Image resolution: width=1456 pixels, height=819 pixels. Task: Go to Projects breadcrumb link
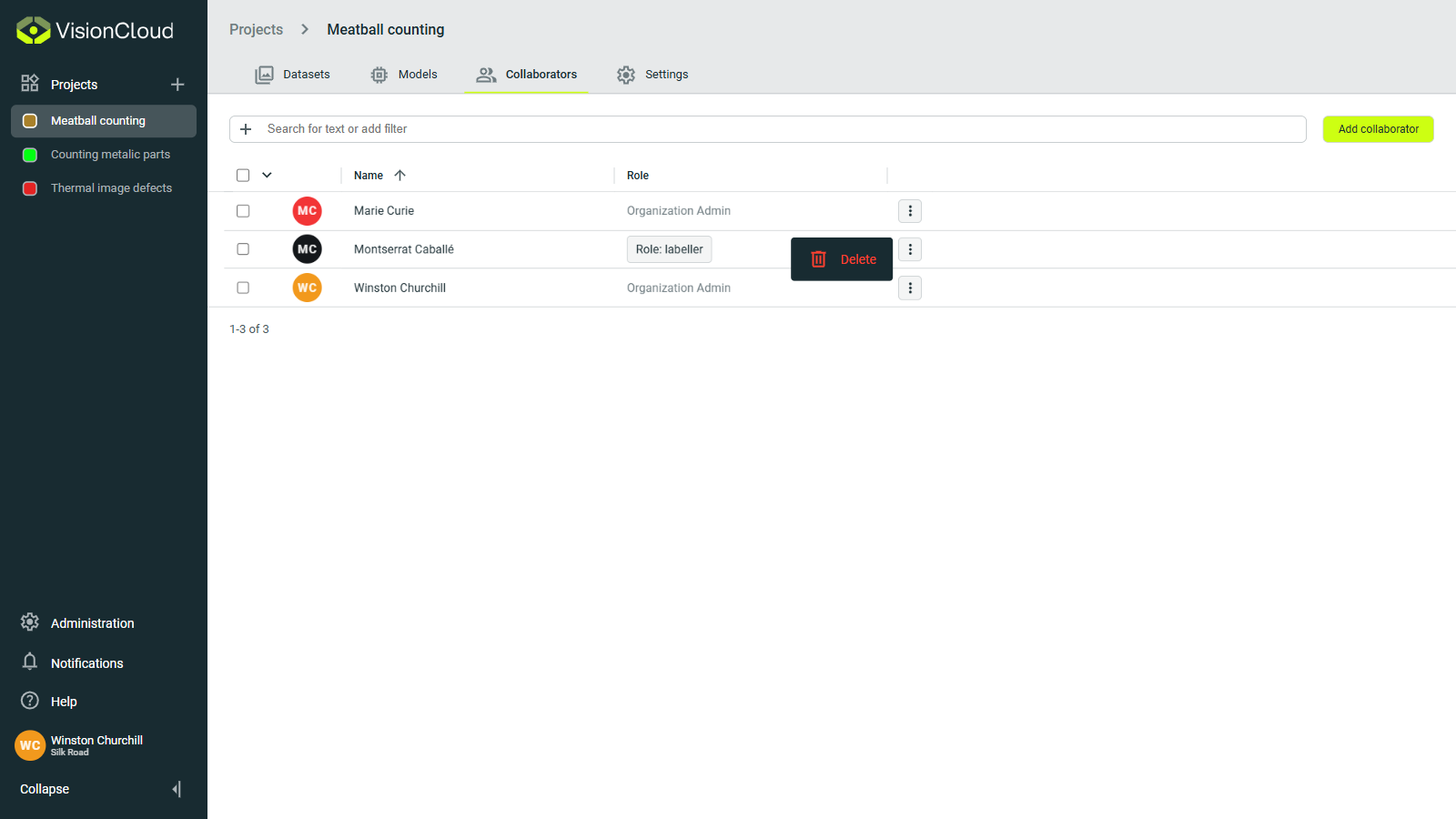(256, 30)
